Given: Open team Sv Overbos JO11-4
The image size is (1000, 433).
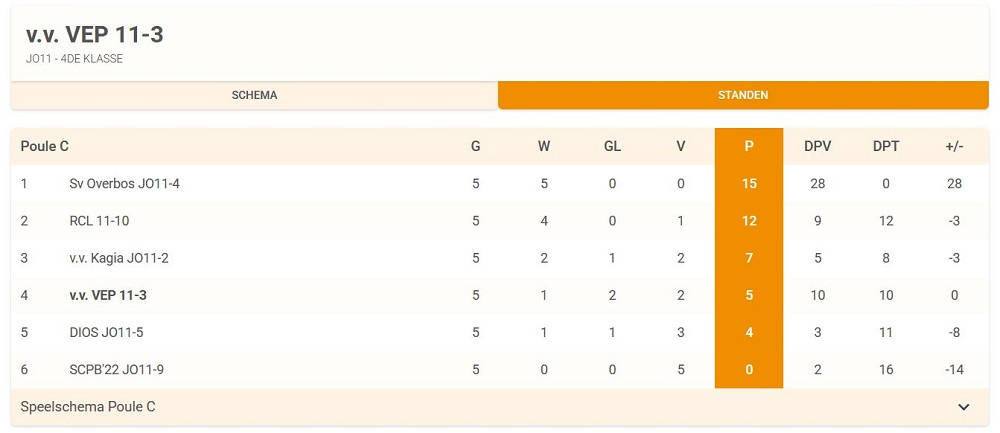Looking at the screenshot, I should point(124,184).
